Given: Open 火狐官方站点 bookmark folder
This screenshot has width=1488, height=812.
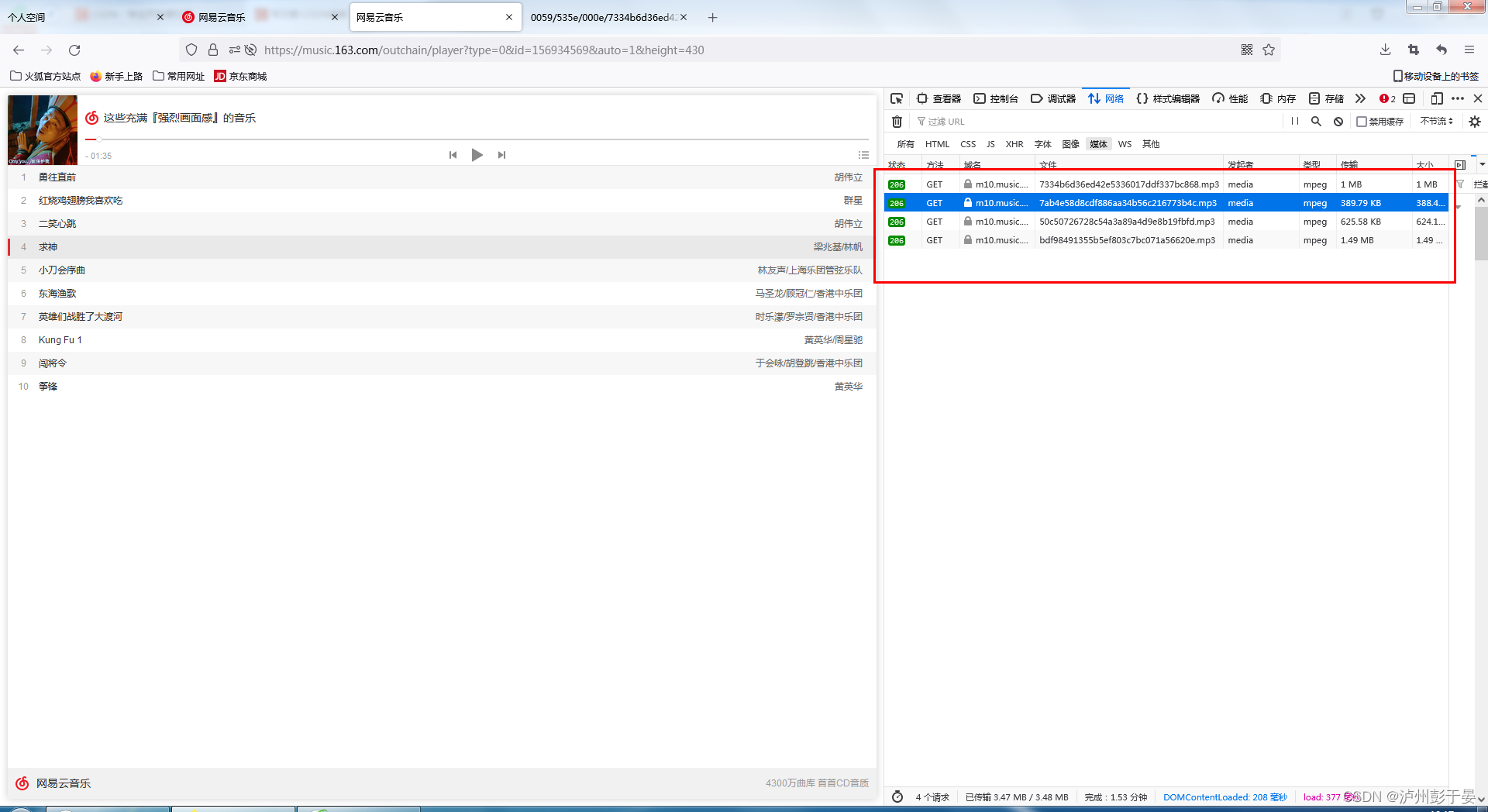Looking at the screenshot, I should point(45,76).
